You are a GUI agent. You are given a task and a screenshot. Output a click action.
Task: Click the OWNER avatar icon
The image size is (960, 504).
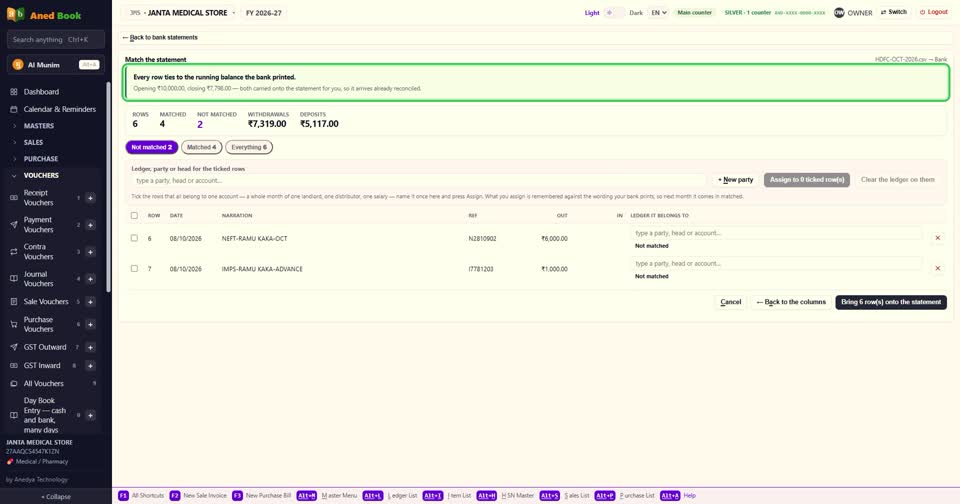(839, 12)
